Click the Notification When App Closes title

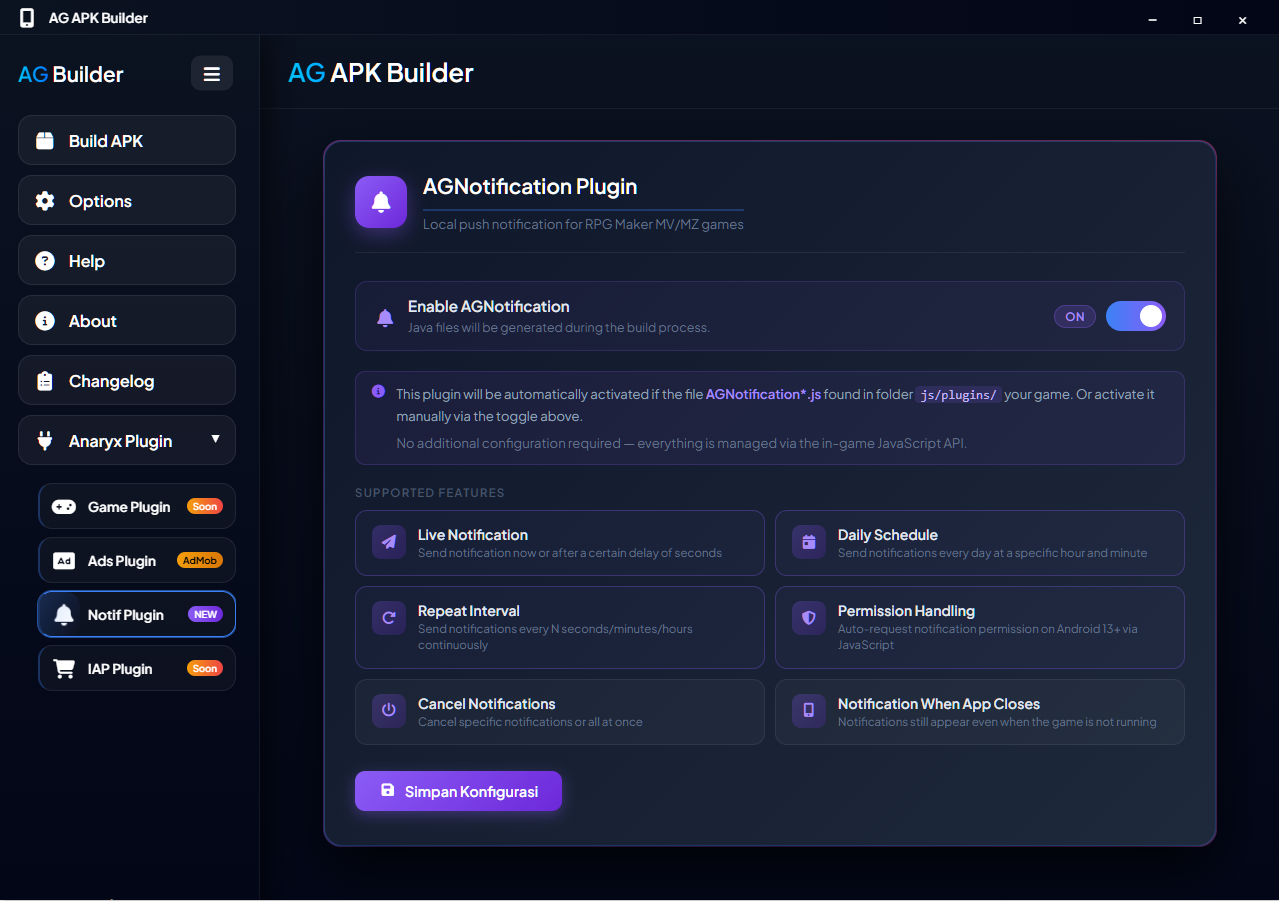[x=939, y=704]
